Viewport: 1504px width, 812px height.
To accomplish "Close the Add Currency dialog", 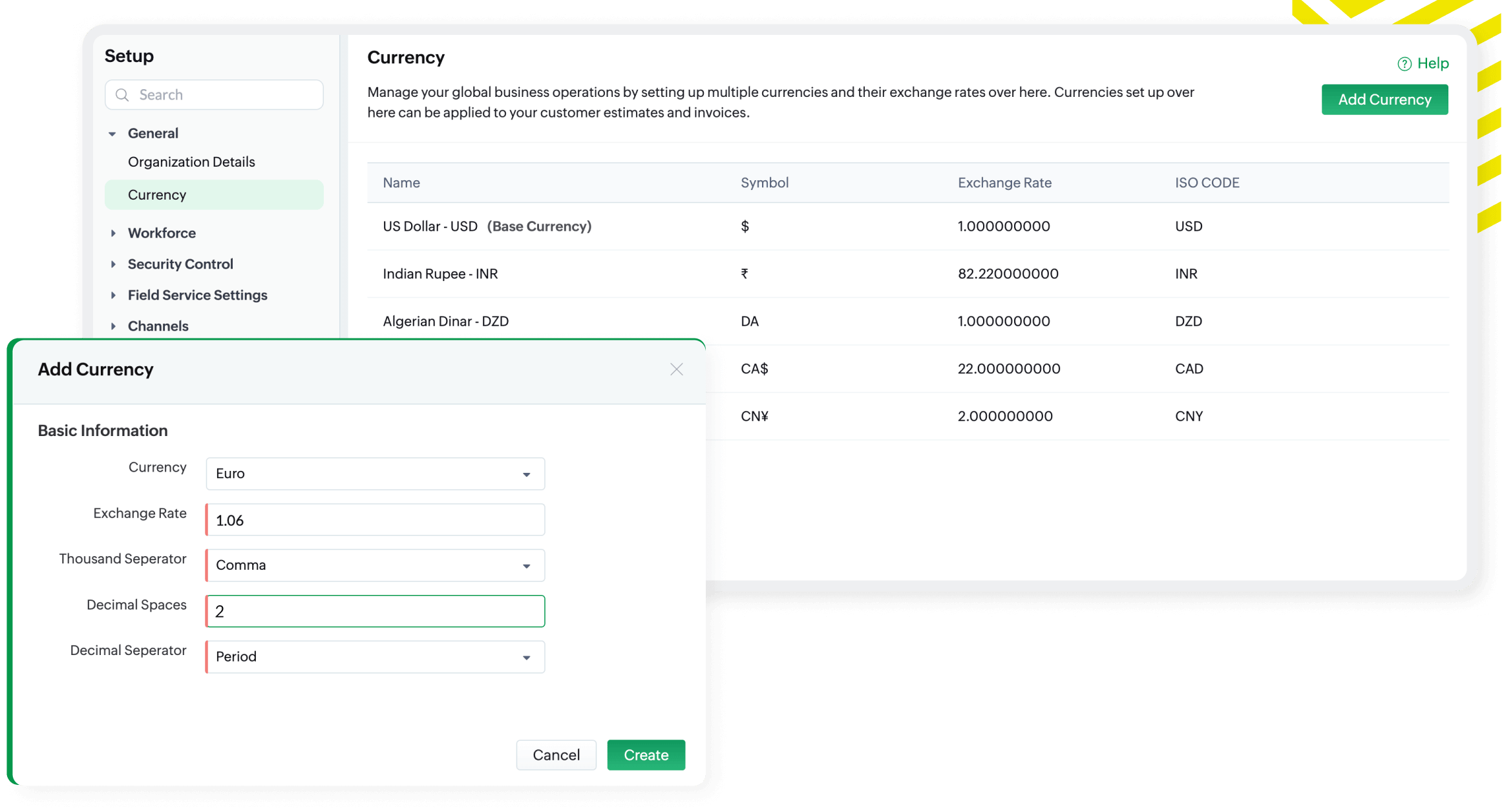I will pos(676,370).
